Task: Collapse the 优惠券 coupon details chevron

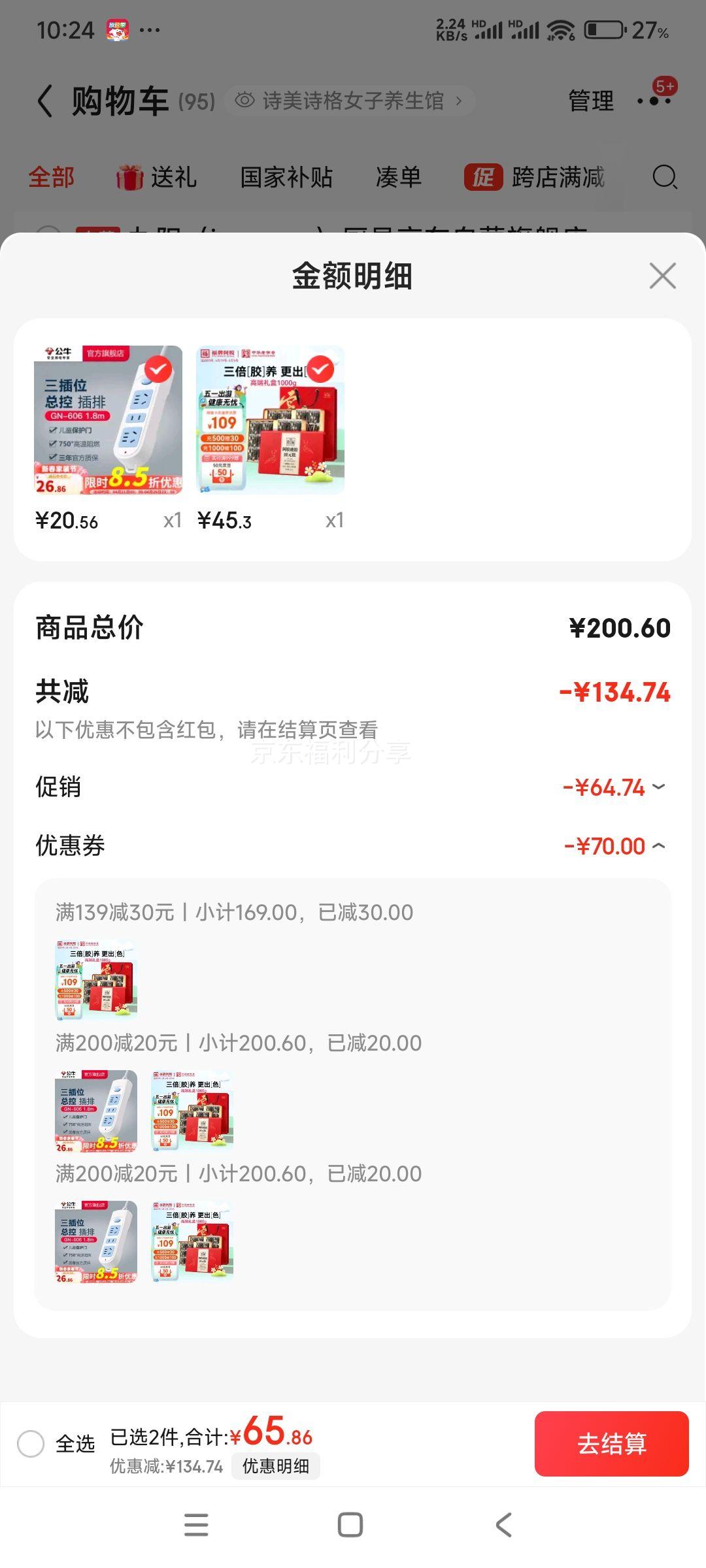Action: [659, 846]
